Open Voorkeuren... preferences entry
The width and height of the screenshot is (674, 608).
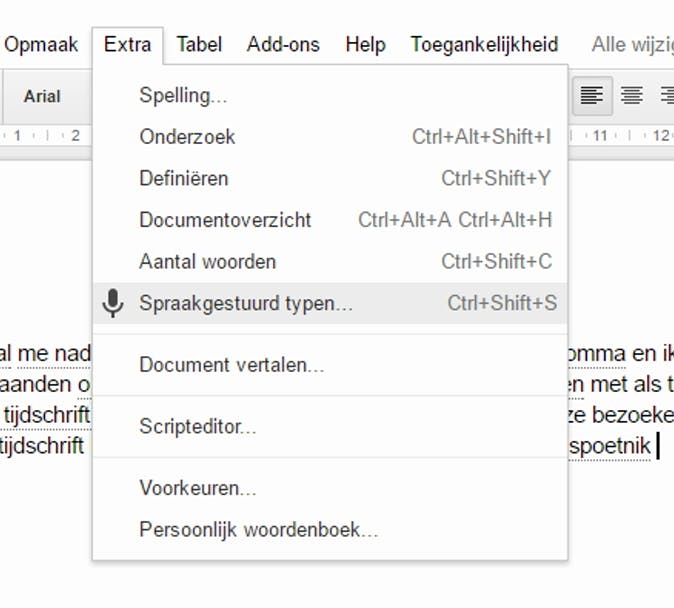pyautogui.click(x=198, y=489)
